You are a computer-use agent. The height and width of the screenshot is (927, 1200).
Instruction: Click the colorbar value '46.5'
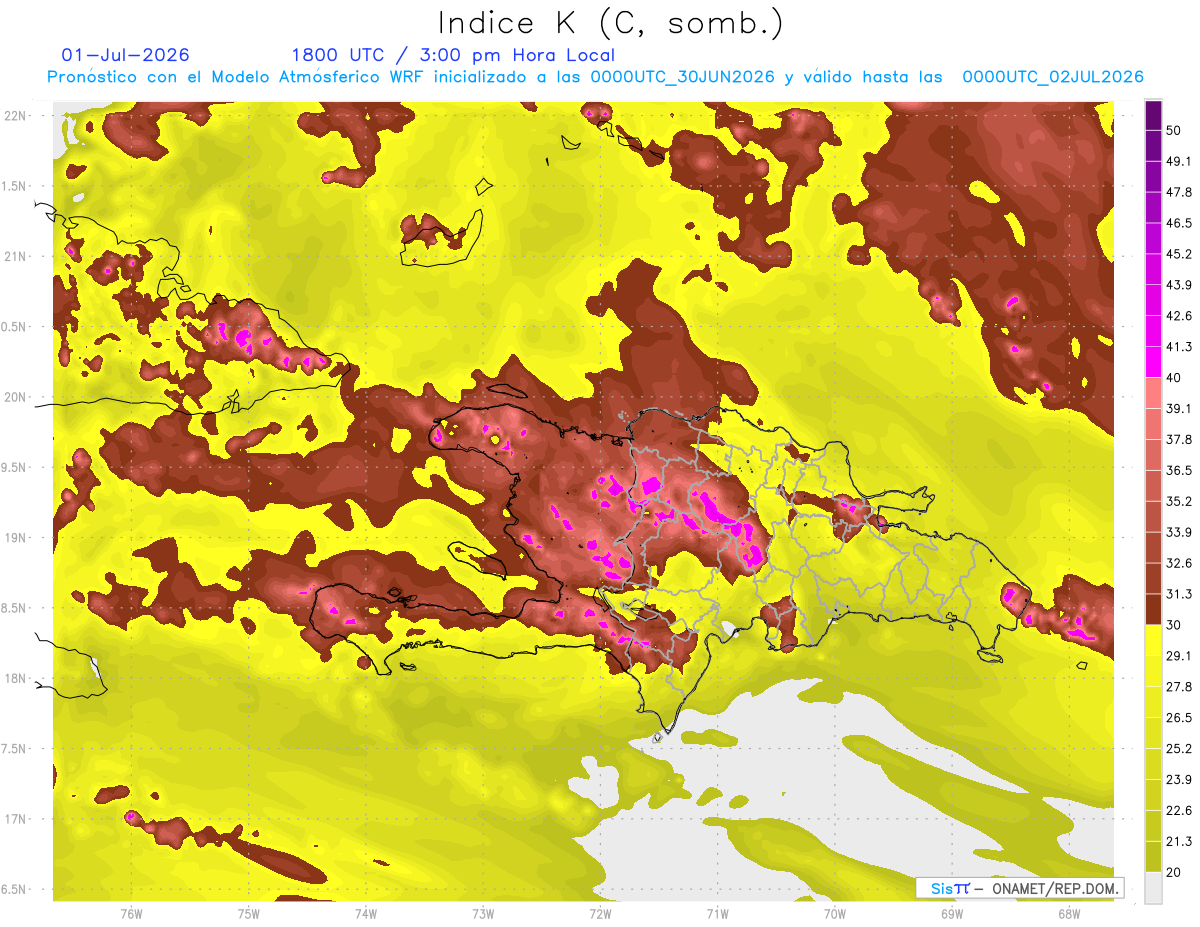click(1179, 223)
